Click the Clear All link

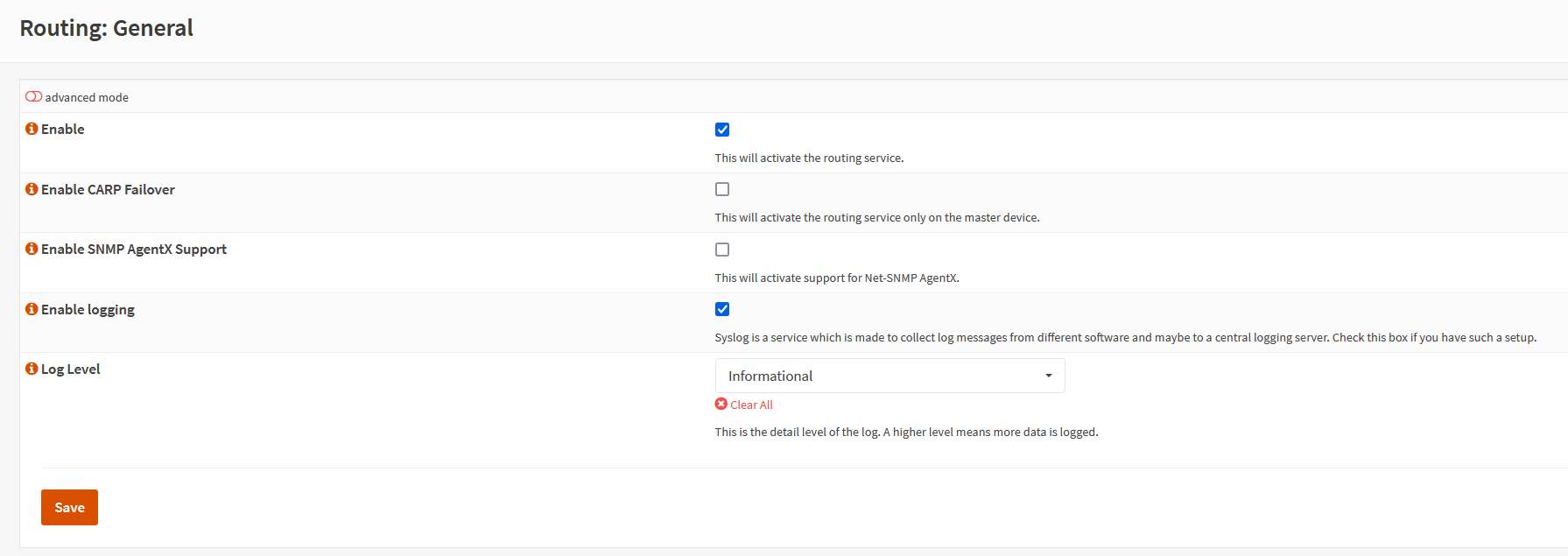pyautogui.click(x=751, y=405)
